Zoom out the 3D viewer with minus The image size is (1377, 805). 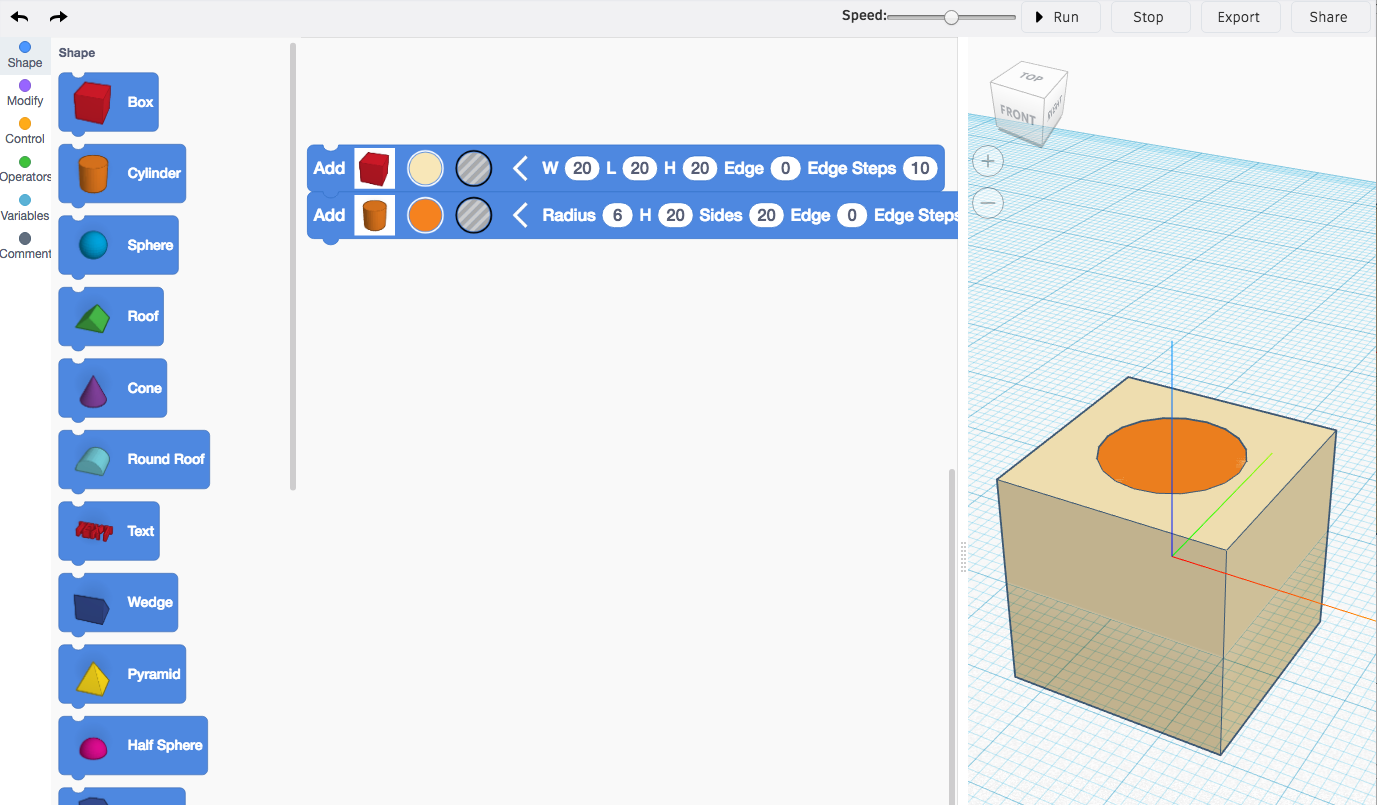[988, 203]
